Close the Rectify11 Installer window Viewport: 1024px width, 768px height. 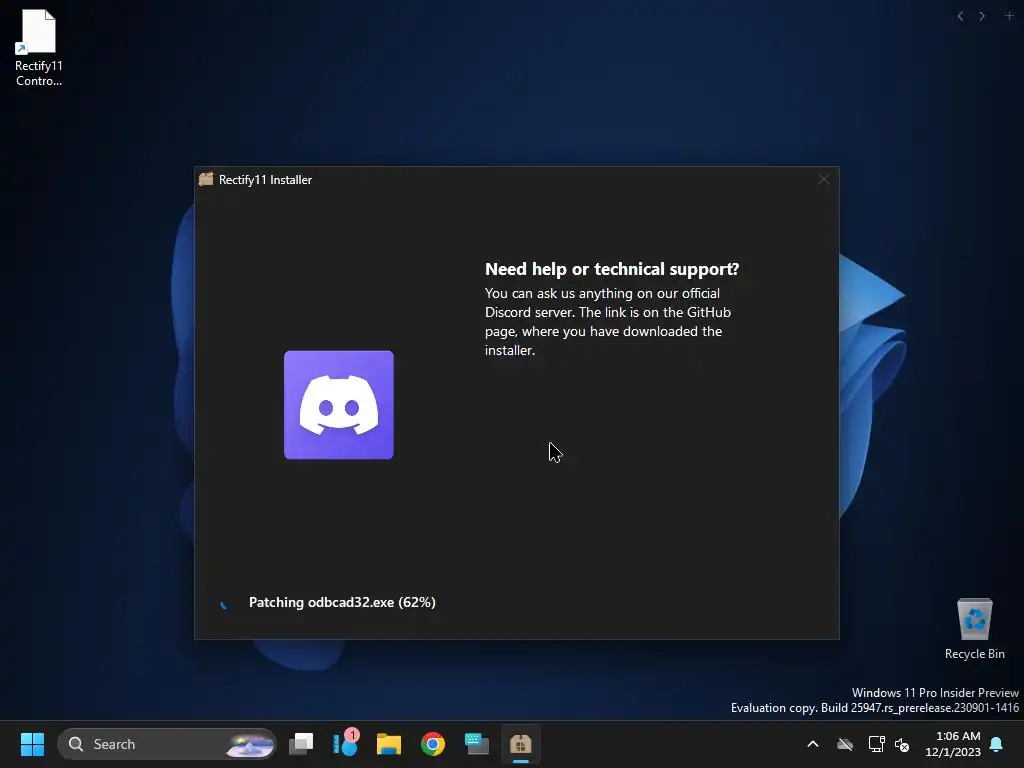(x=824, y=180)
